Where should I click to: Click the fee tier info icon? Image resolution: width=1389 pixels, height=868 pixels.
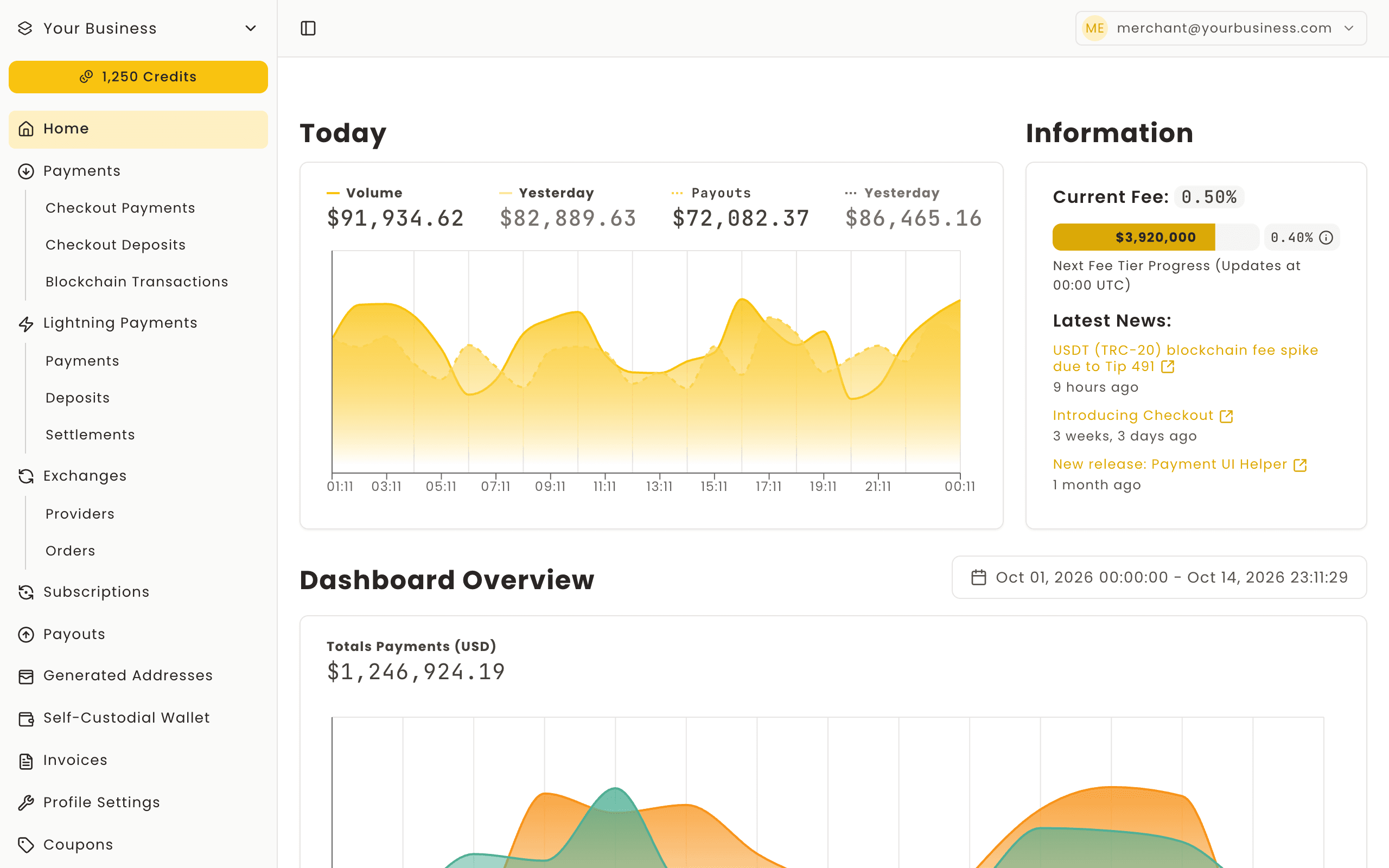pyautogui.click(x=1326, y=238)
